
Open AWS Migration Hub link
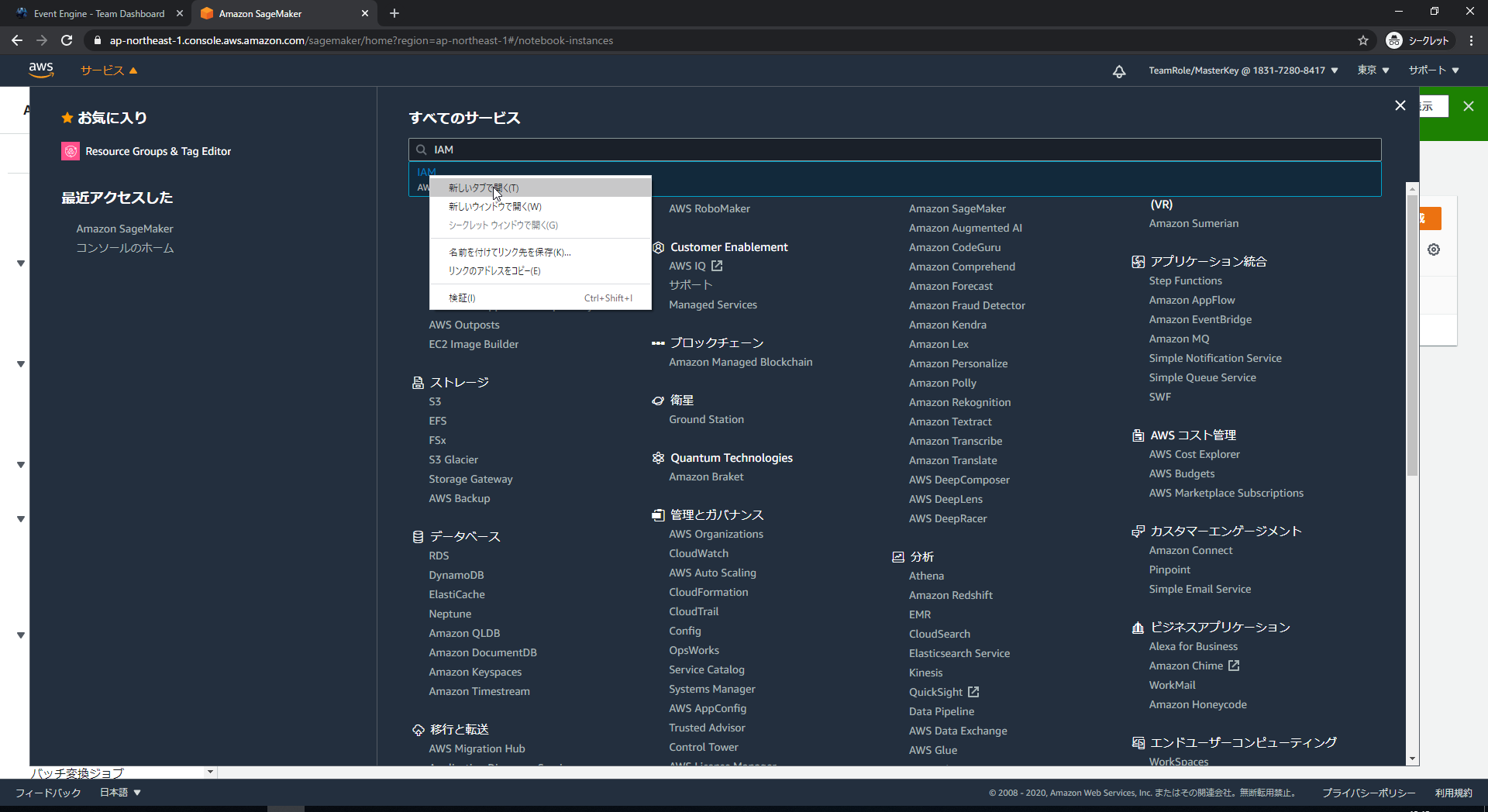(477, 748)
